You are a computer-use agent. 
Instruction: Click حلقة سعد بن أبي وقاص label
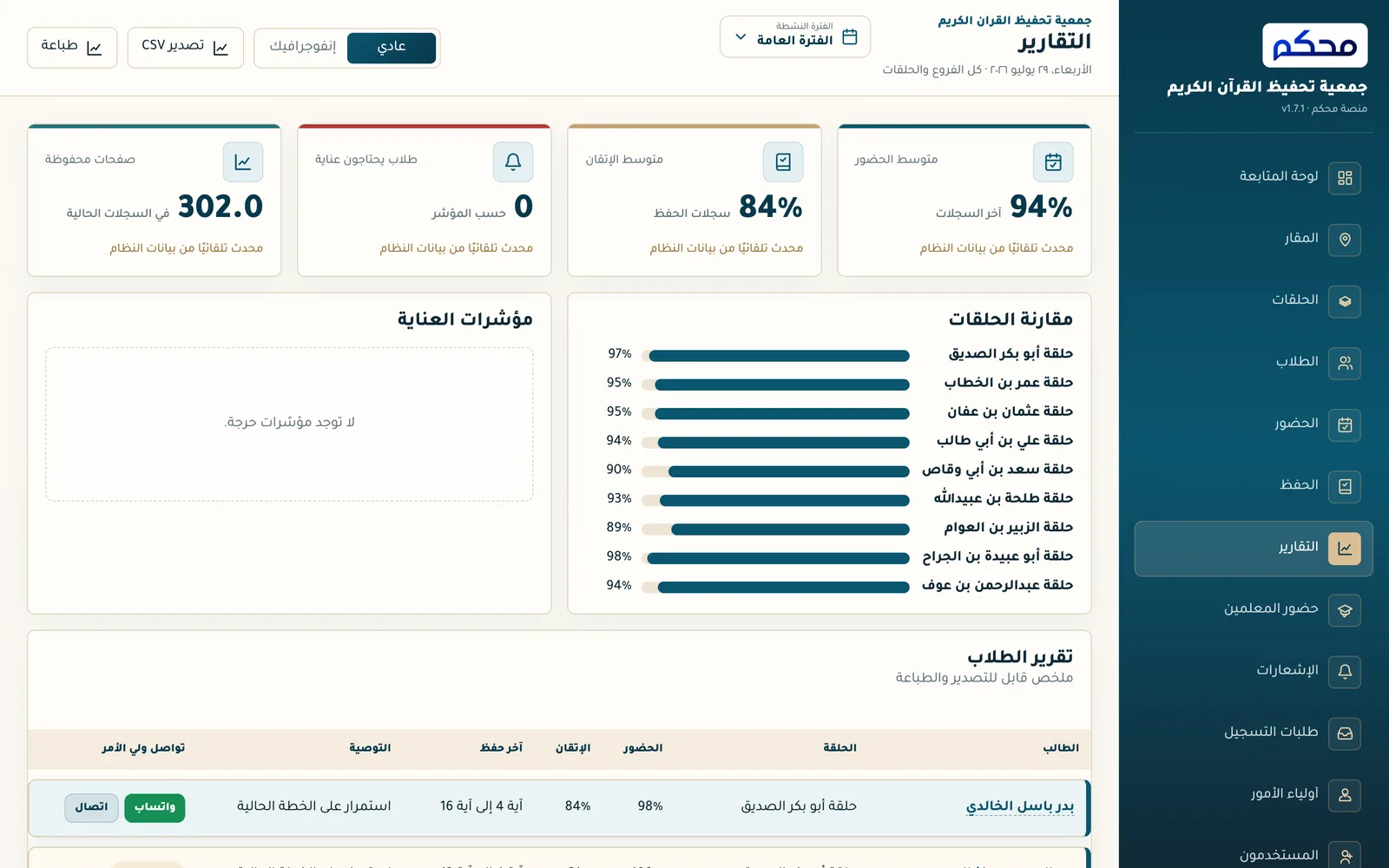click(x=997, y=470)
